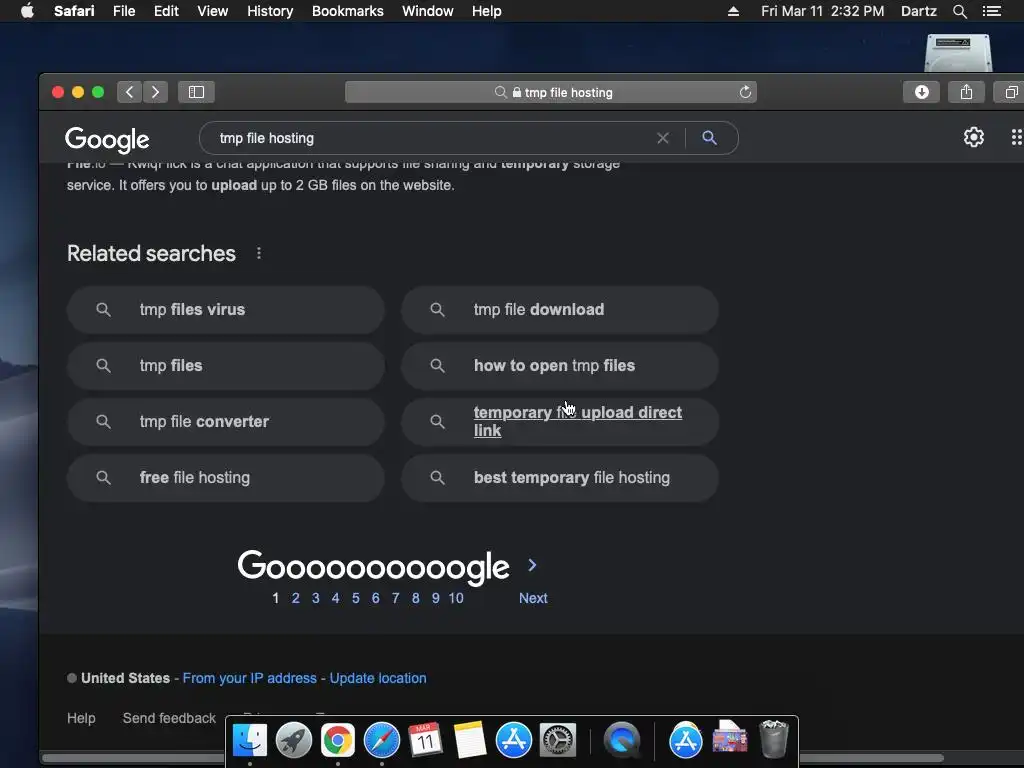1024x768 pixels.
Task: Click the eject icon in menu bar
Action: point(733,11)
